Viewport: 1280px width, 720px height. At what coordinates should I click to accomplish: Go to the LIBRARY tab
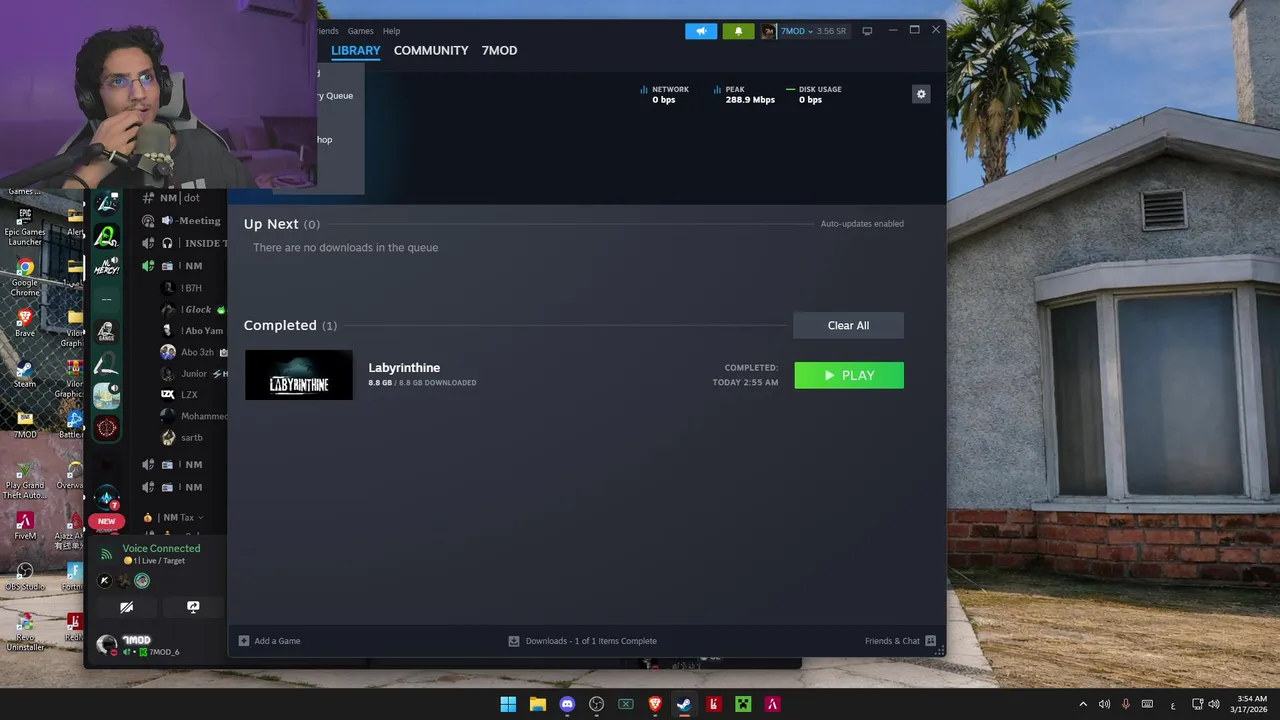[356, 50]
